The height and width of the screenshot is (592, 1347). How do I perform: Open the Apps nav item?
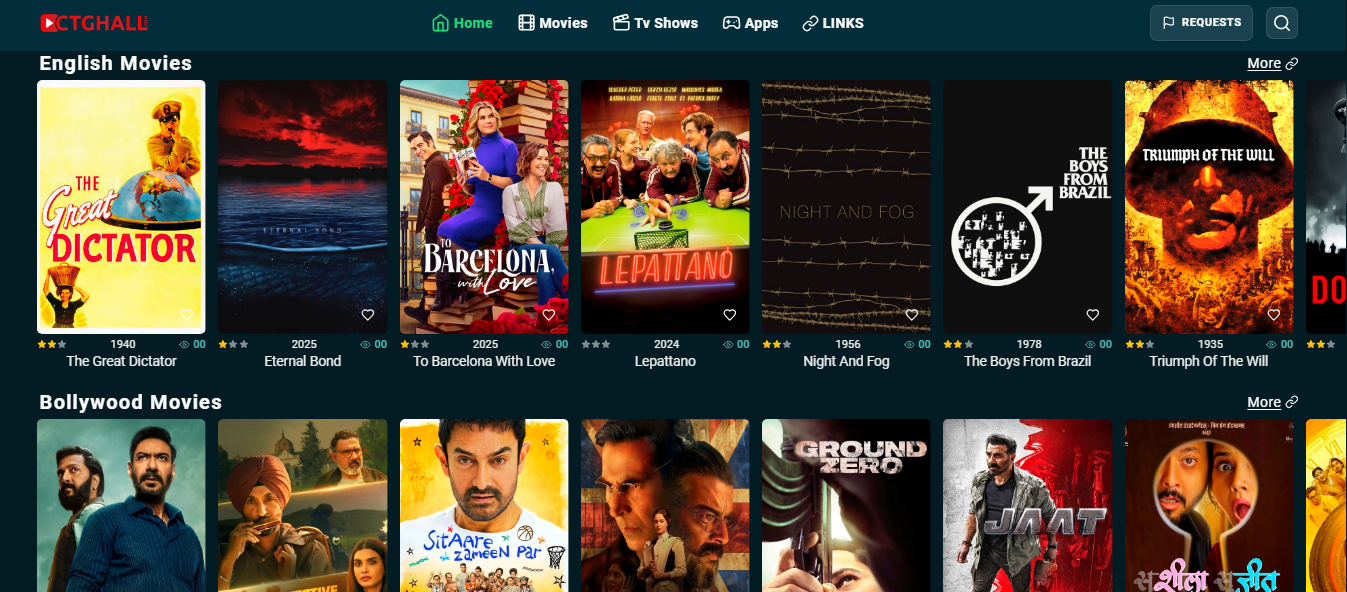click(750, 23)
